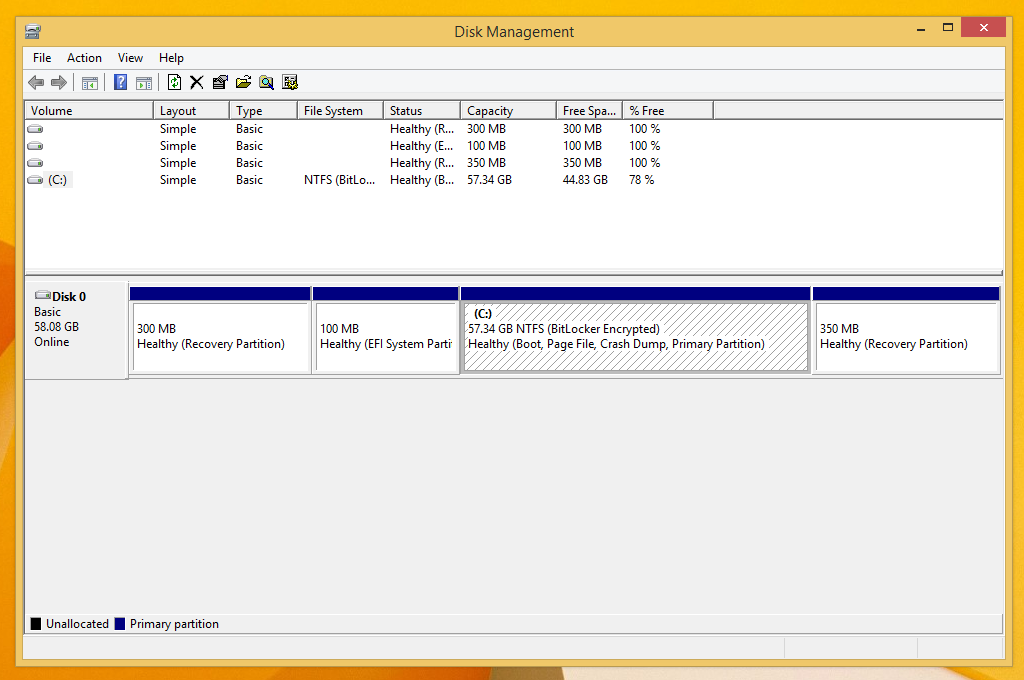Click the Unallocated legend label

coord(77,624)
